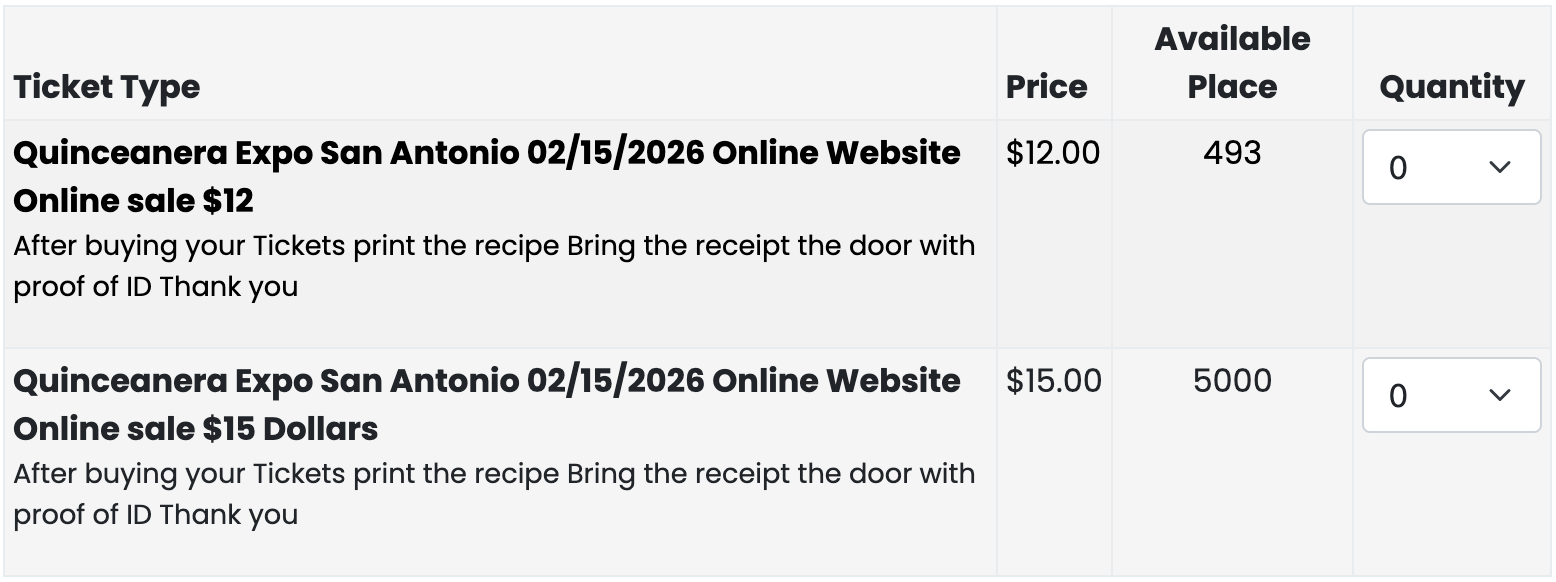Click the 5000 available places number

(x=1232, y=381)
